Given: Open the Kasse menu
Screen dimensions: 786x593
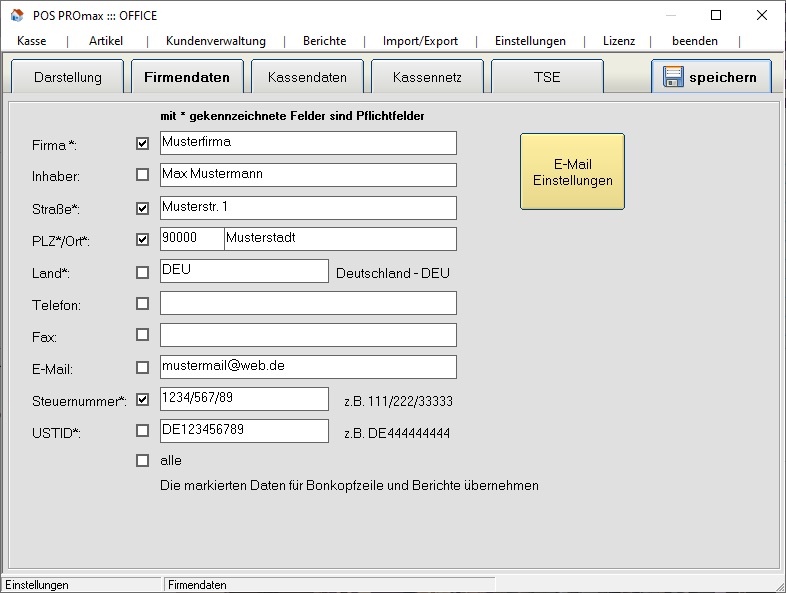Looking at the screenshot, I should click(32, 41).
